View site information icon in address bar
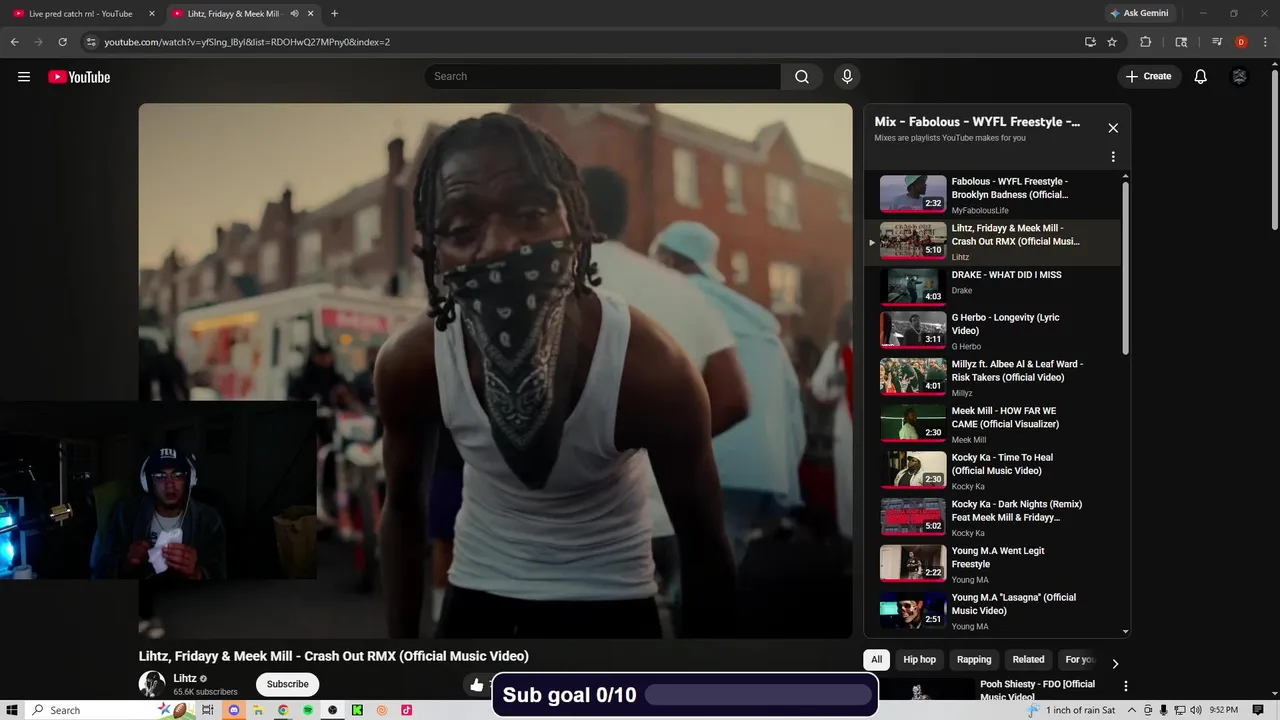The image size is (1280, 720). (91, 42)
